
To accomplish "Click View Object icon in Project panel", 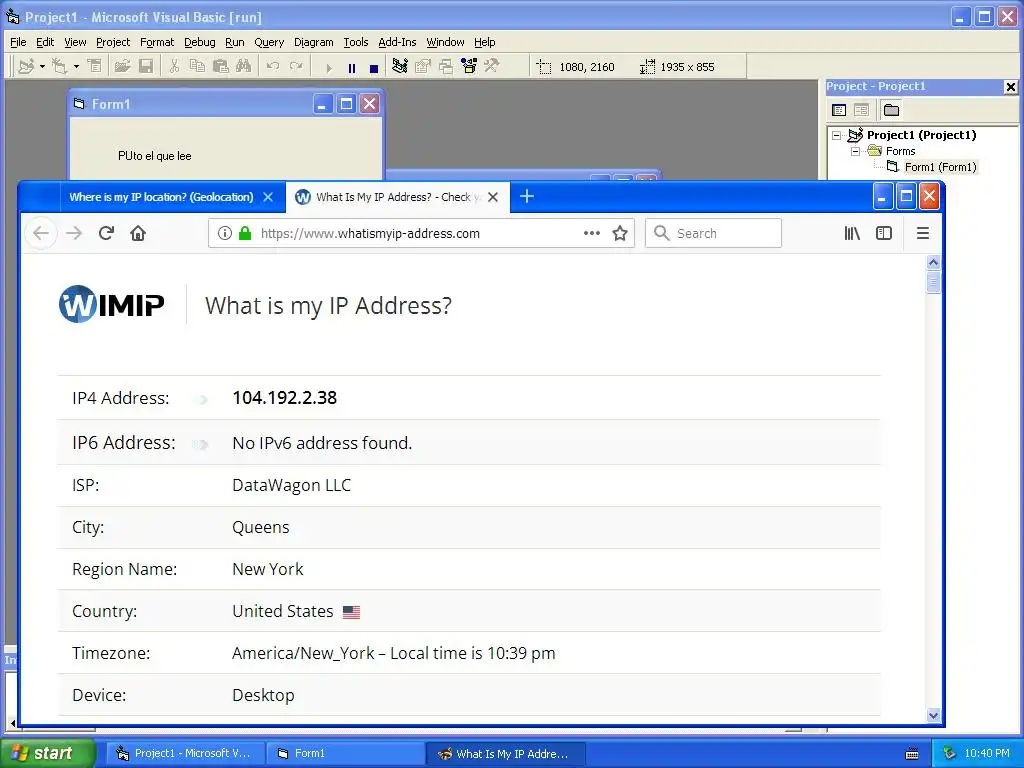I will tap(861, 110).
